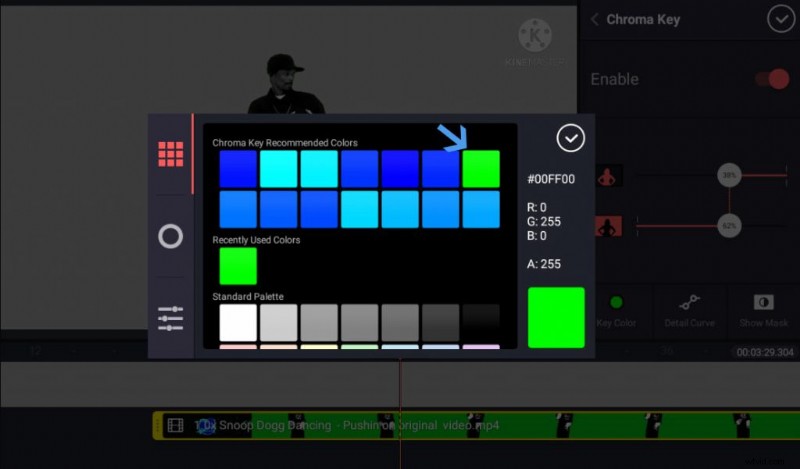Confirm color with picker checkmark
800x469 pixels.
pyautogui.click(x=570, y=138)
